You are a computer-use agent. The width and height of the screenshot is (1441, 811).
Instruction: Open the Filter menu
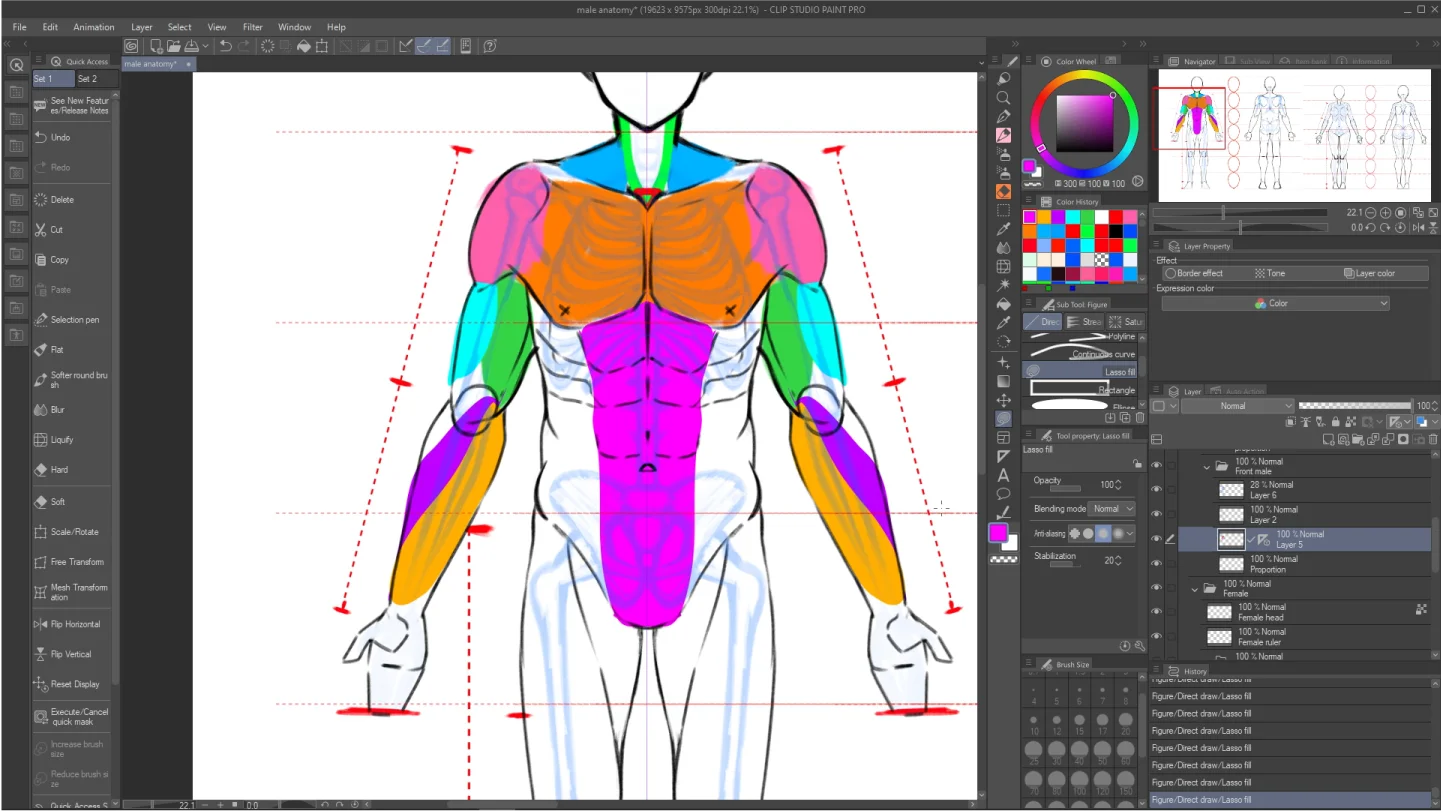[x=253, y=27]
